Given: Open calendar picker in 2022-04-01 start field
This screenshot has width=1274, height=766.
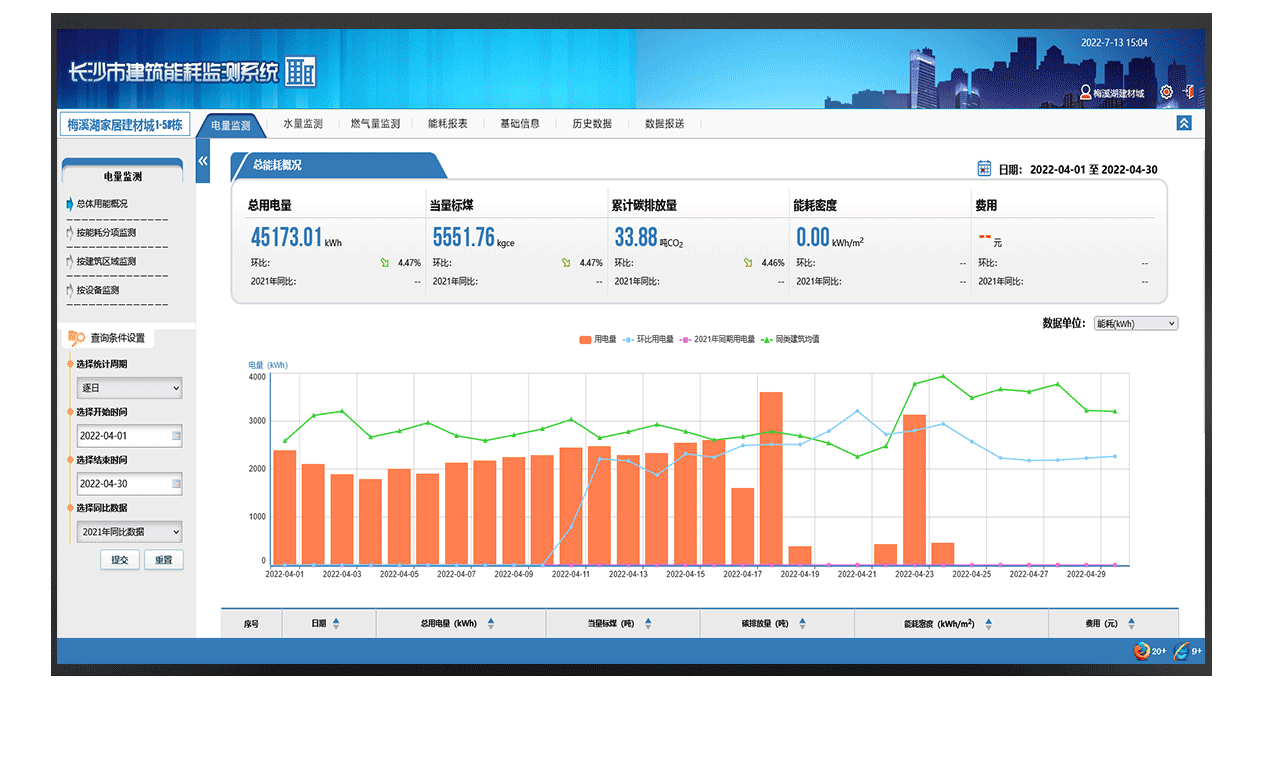Looking at the screenshot, I should (176, 436).
